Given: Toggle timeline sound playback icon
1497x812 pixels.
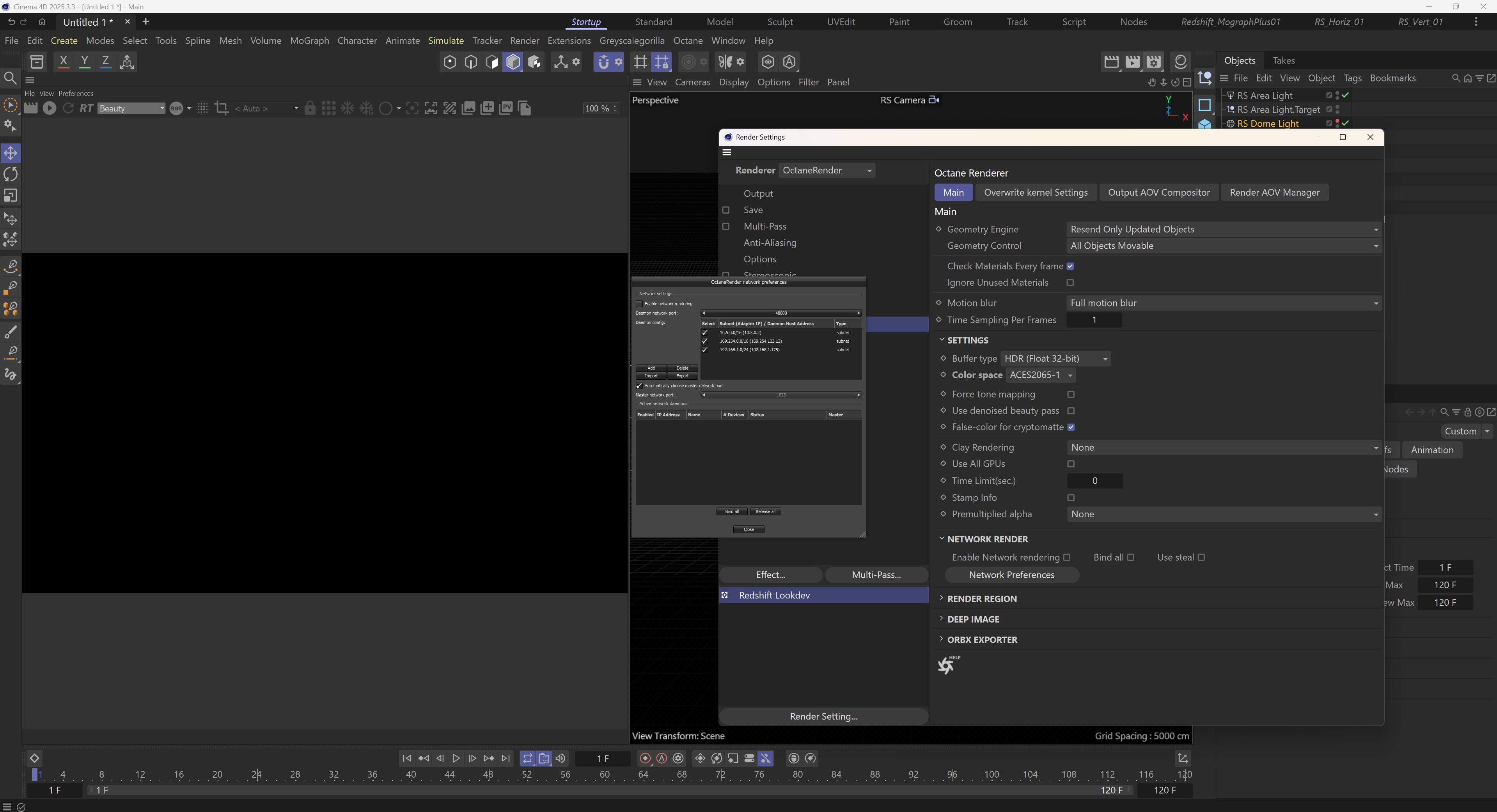Looking at the screenshot, I should tap(561, 759).
